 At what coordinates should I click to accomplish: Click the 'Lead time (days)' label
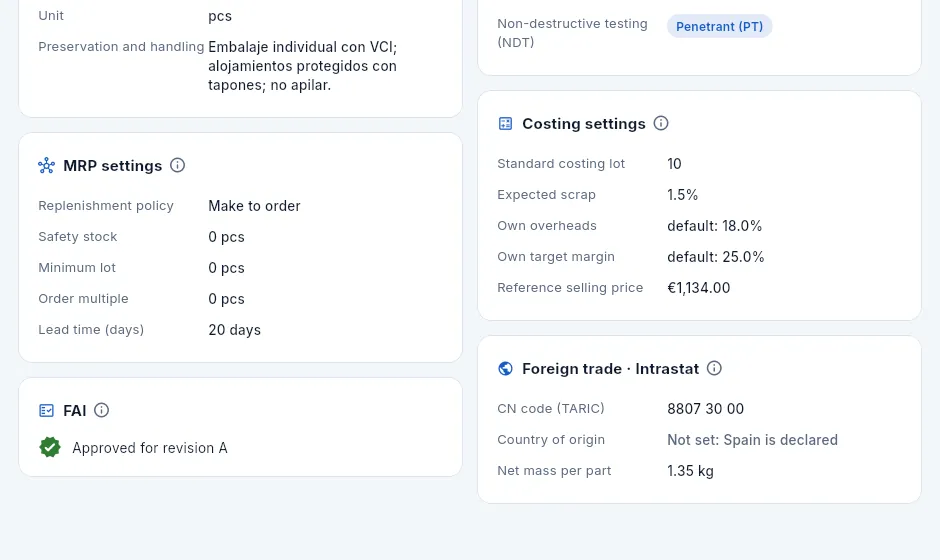click(91, 330)
